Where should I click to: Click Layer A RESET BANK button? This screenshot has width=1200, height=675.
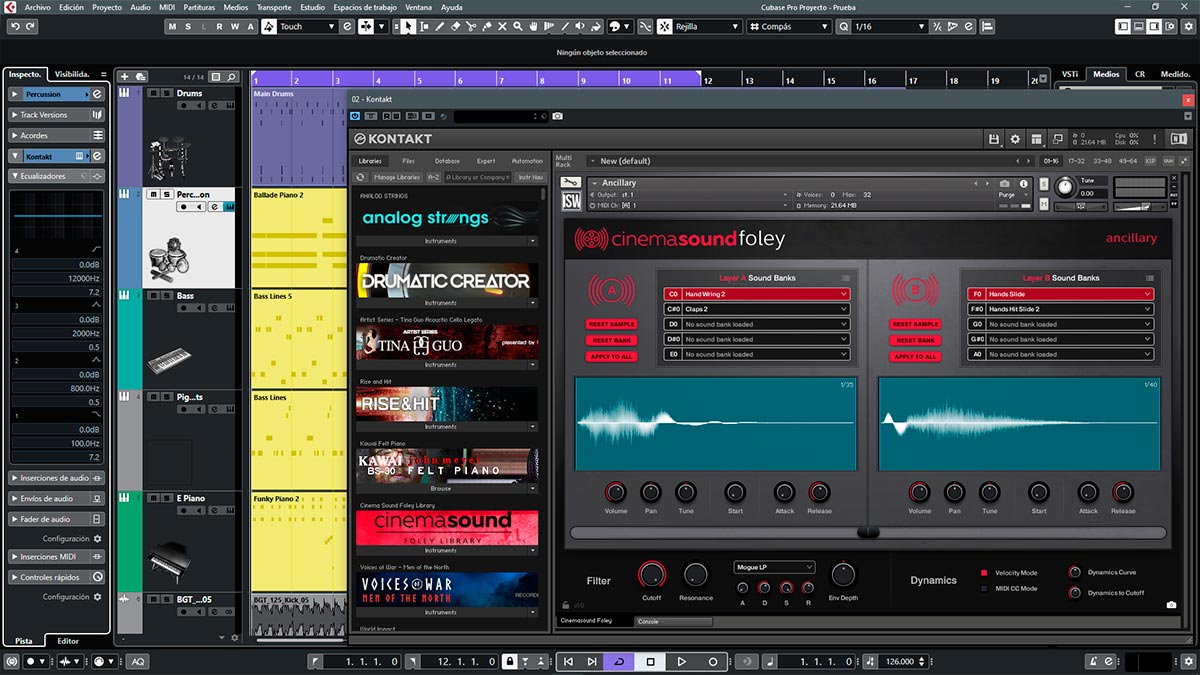pos(611,341)
